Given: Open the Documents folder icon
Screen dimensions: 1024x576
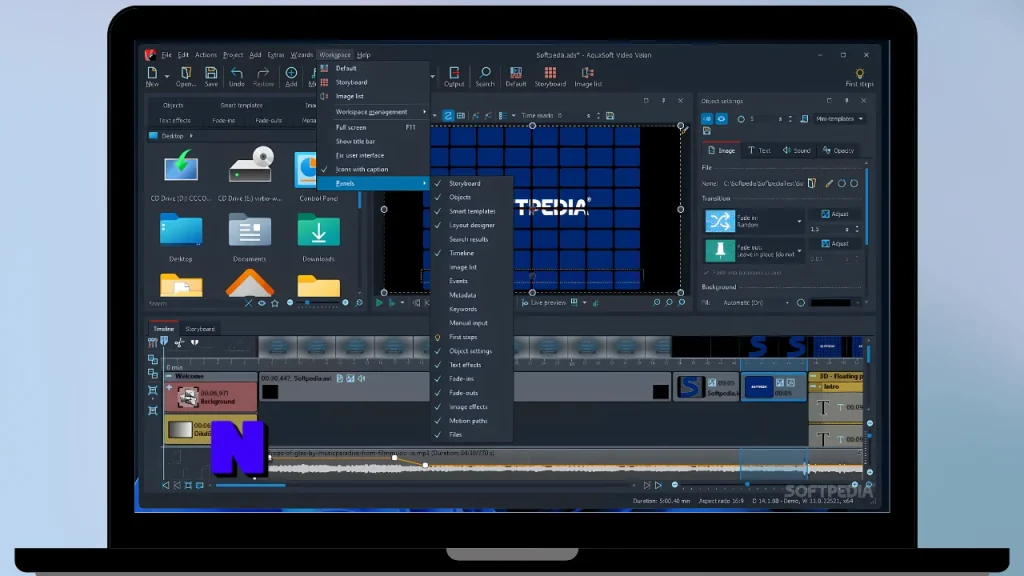Looking at the screenshot, I should (x=249, y=231).
